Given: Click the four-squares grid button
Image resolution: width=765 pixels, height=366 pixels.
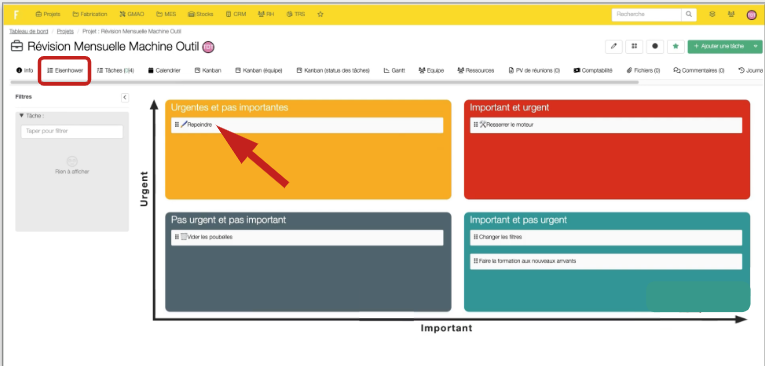Looking at the screenshot, I should point(634,46).
